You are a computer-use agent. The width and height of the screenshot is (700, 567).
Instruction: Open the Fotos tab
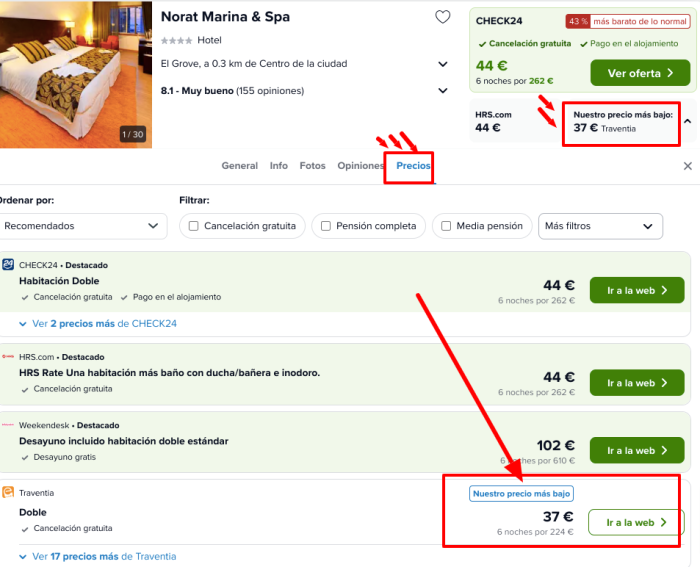tap(312, 166)
